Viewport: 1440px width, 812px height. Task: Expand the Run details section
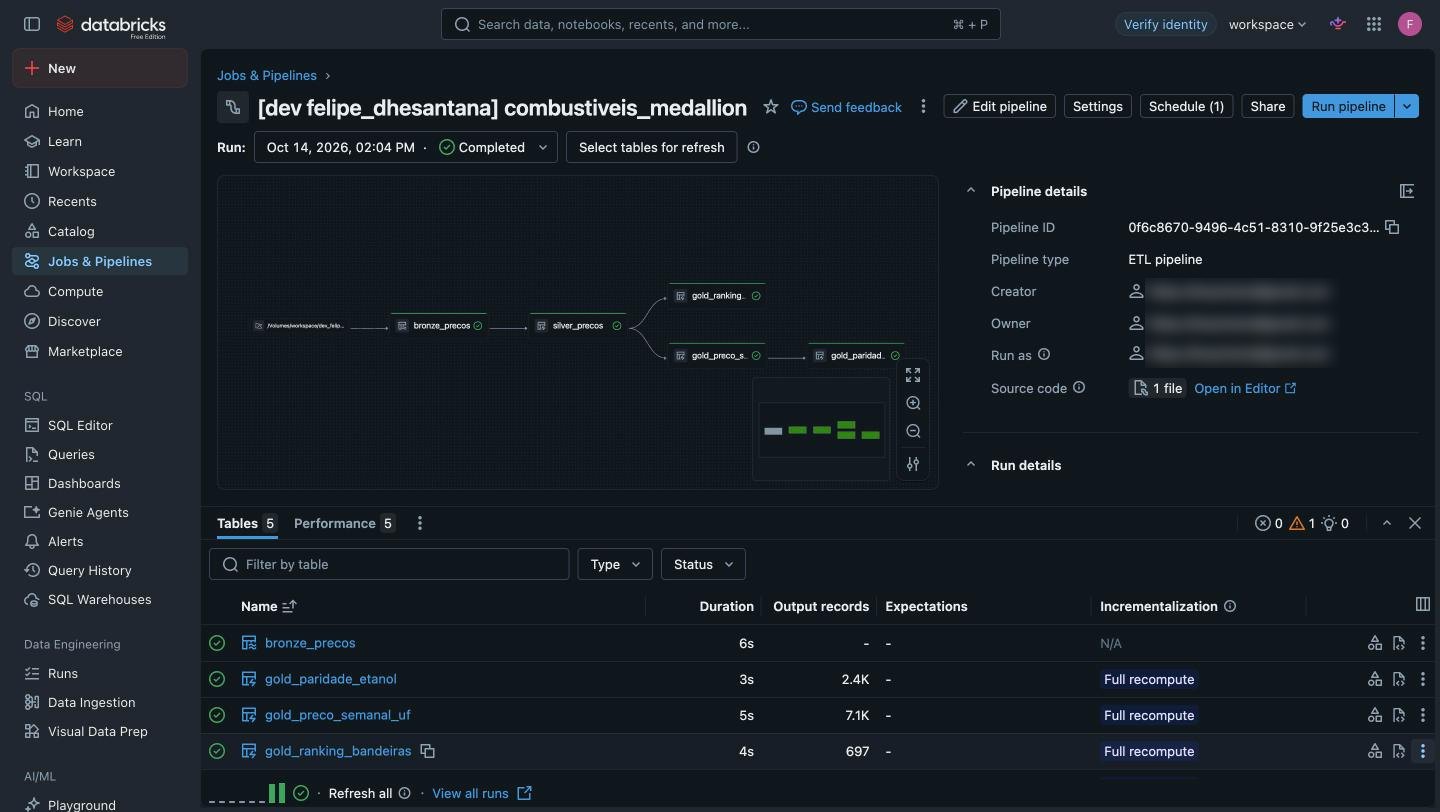coord(970,465)
